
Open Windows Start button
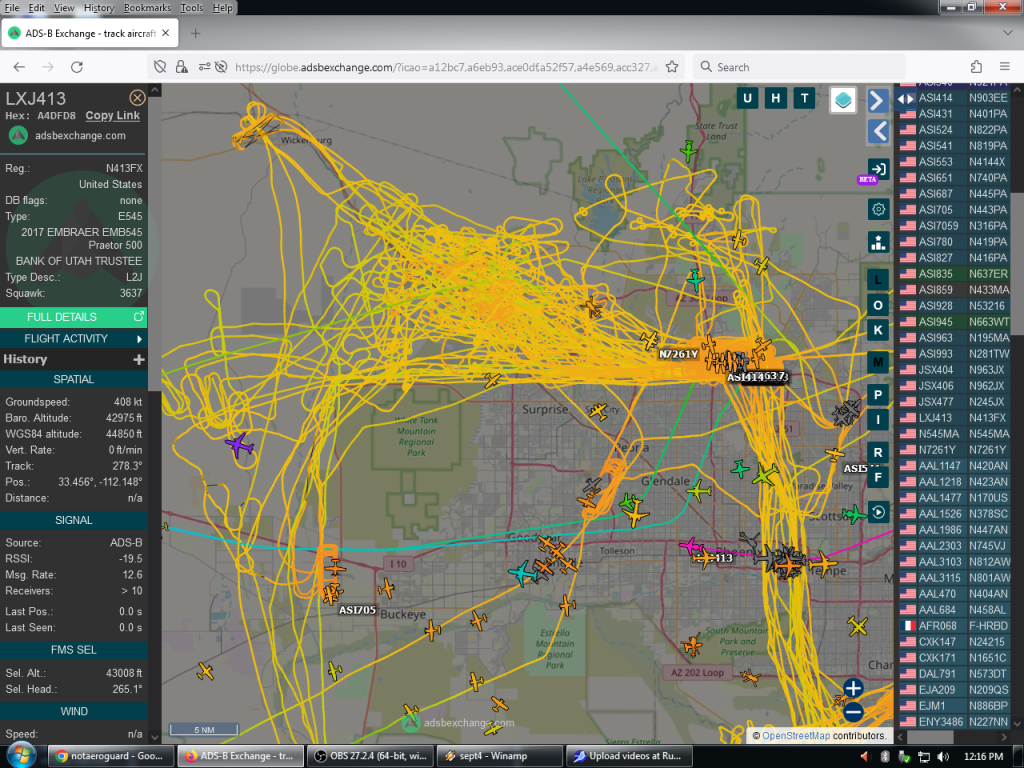[x=21, y=756]
